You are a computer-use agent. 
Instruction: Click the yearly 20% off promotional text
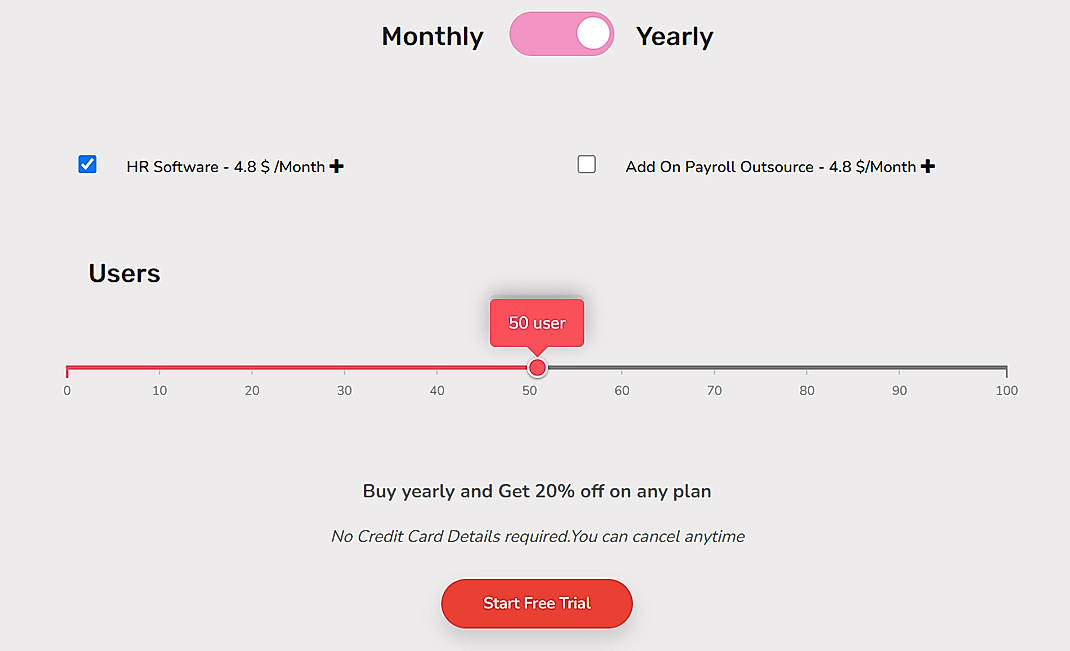click(537, 491)
